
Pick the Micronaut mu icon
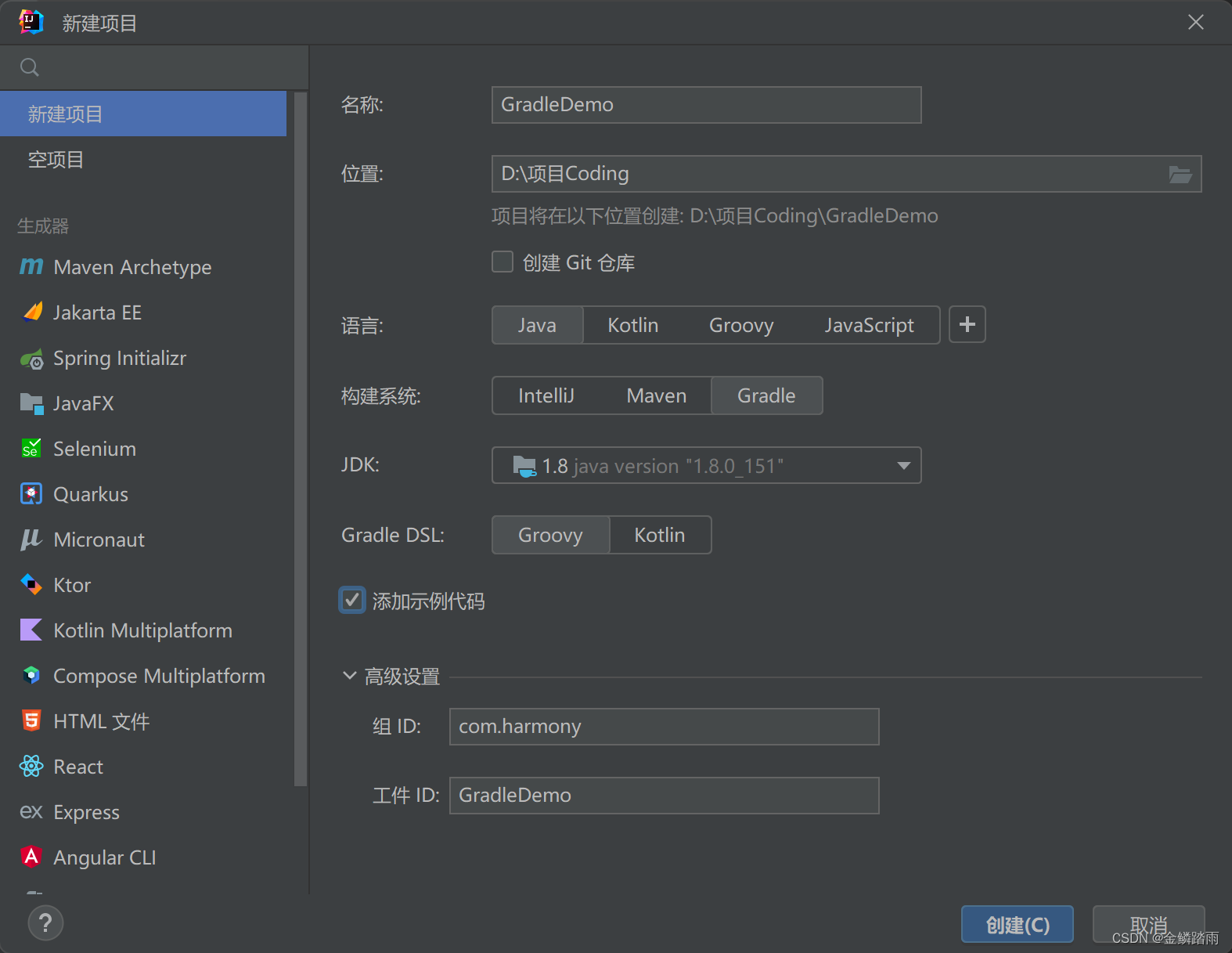[31, 540]
